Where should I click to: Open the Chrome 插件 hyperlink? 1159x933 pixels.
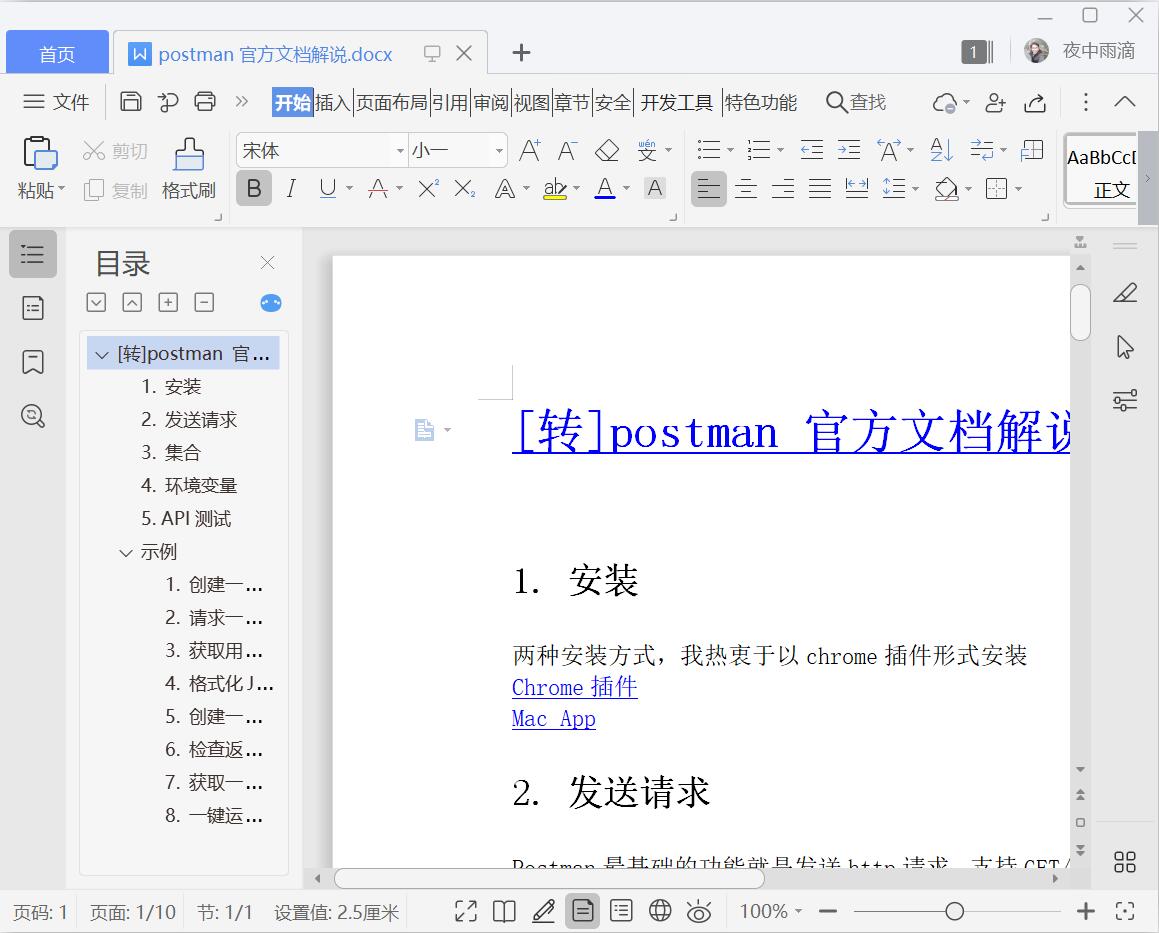574,687
